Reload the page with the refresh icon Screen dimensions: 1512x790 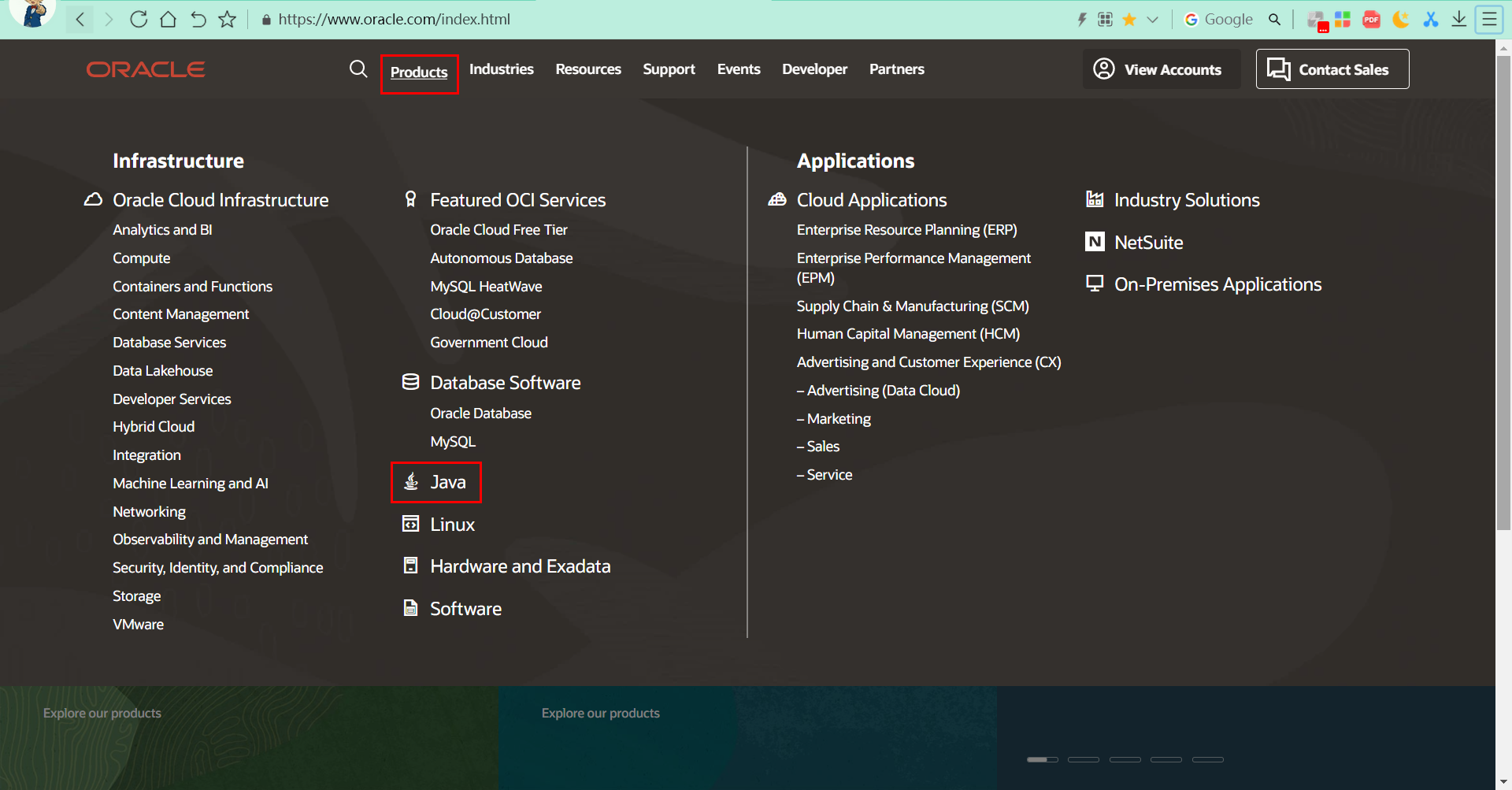pos(139,19)
